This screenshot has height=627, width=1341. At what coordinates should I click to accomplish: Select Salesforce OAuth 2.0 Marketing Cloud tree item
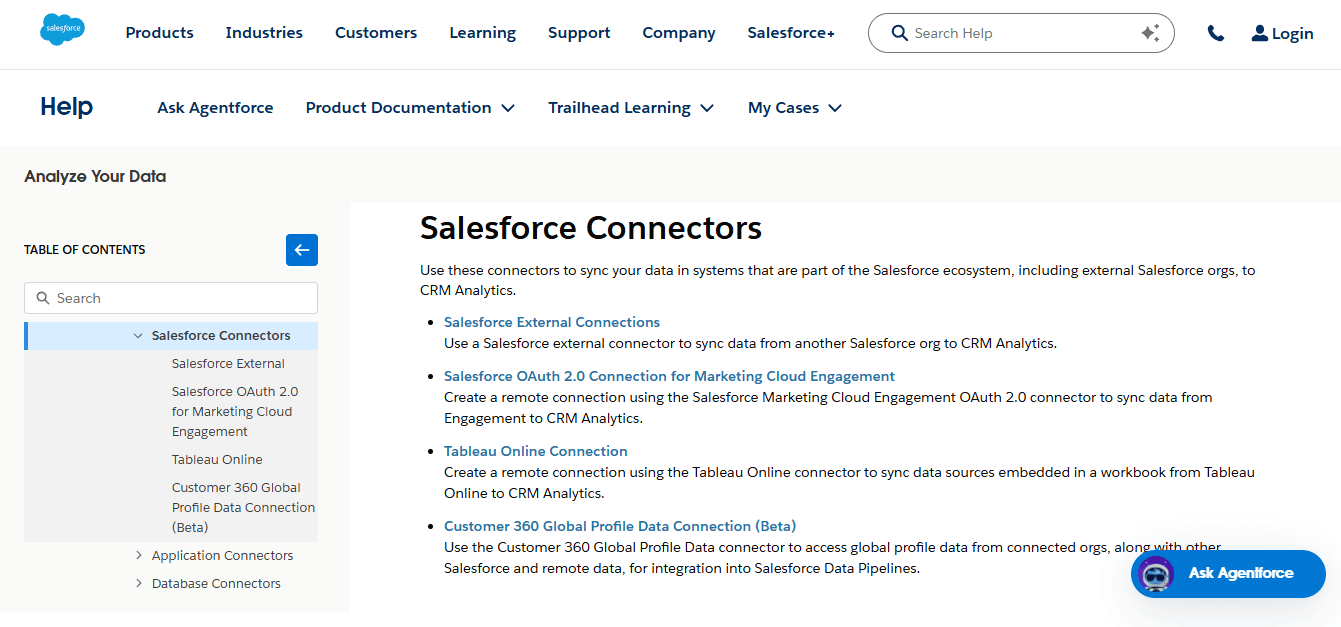pyautogui.click(x=235, y=412)
